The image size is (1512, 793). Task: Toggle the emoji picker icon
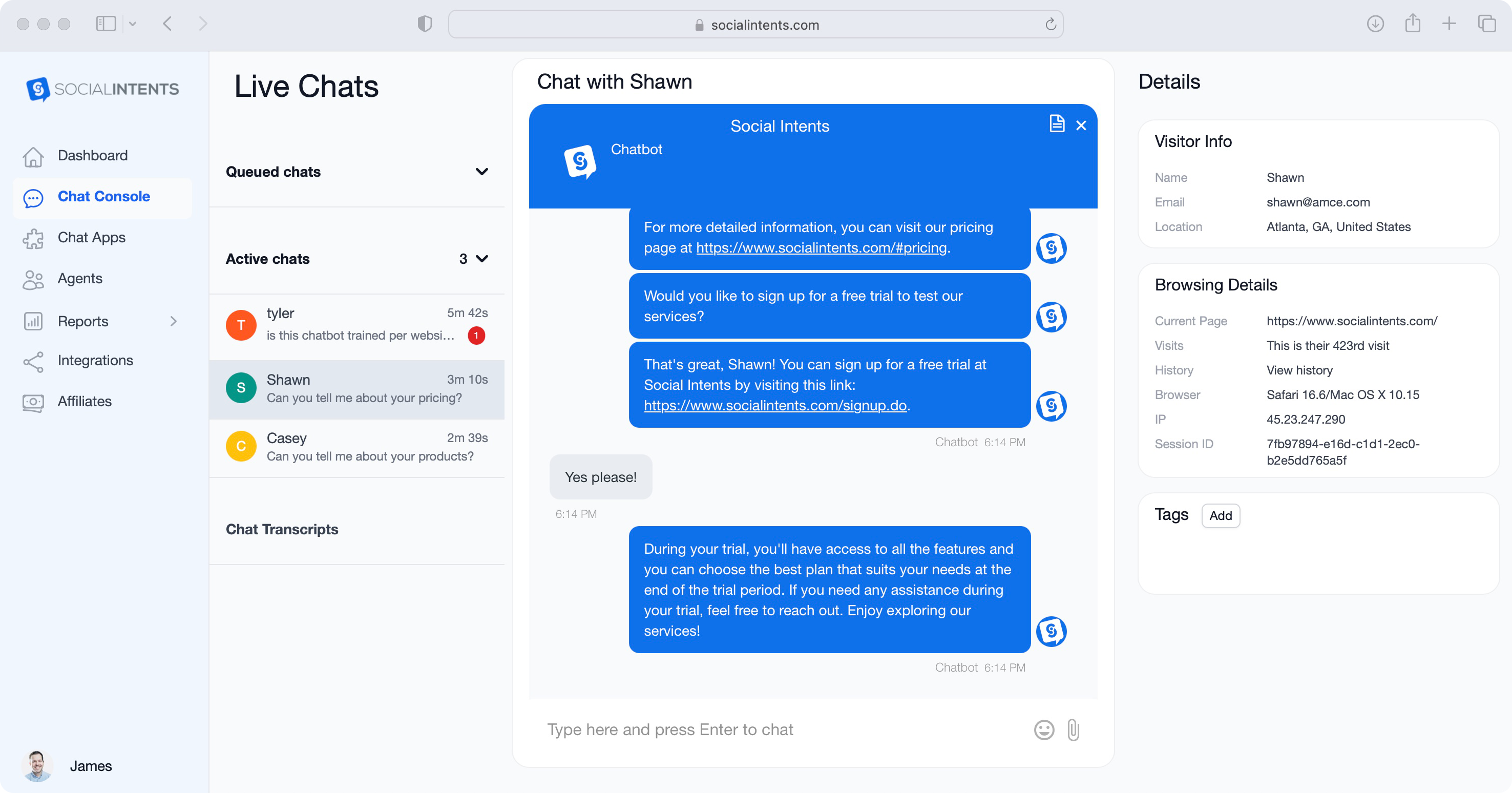point(1044,730)
